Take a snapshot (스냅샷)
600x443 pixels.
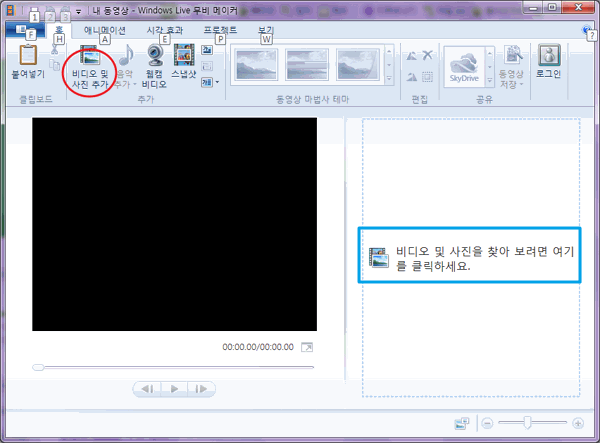184,61
